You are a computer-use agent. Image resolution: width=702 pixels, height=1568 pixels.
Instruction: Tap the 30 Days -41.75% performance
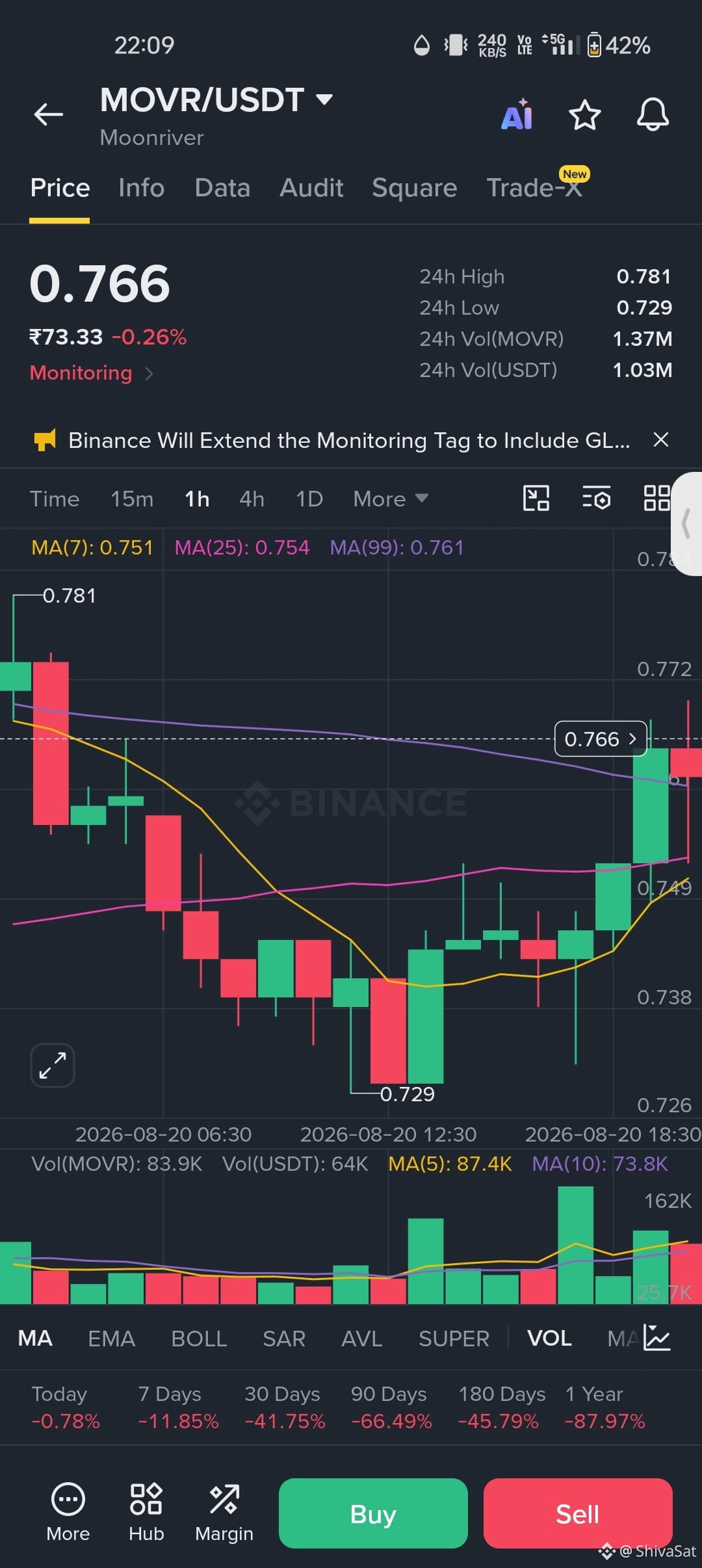[x=285, y=1407]
